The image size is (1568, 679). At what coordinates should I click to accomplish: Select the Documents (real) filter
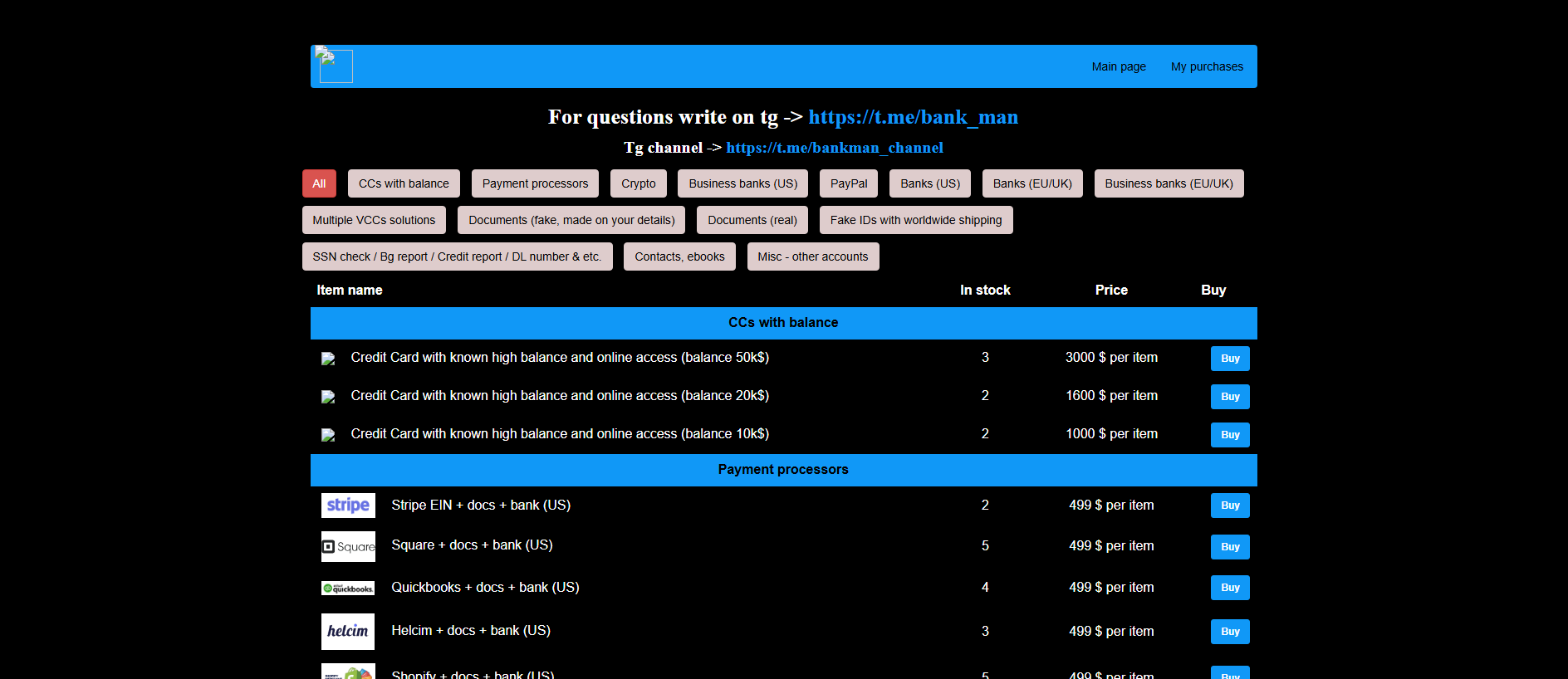click(752, 220)
